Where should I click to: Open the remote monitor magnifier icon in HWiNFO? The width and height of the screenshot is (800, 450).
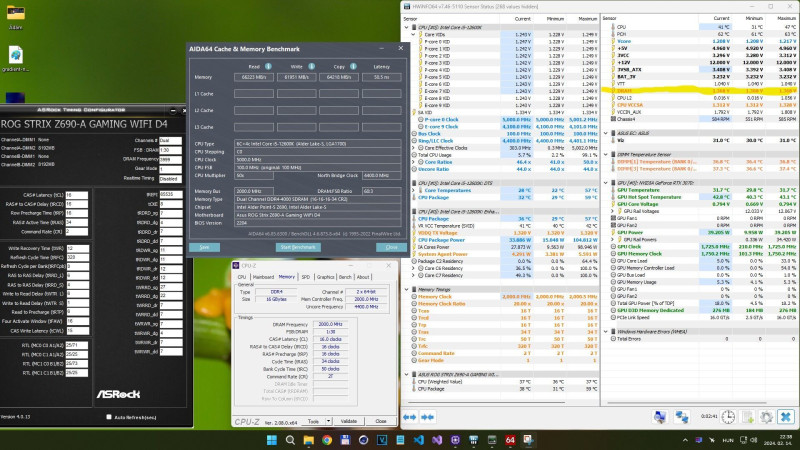coord(660,417)
